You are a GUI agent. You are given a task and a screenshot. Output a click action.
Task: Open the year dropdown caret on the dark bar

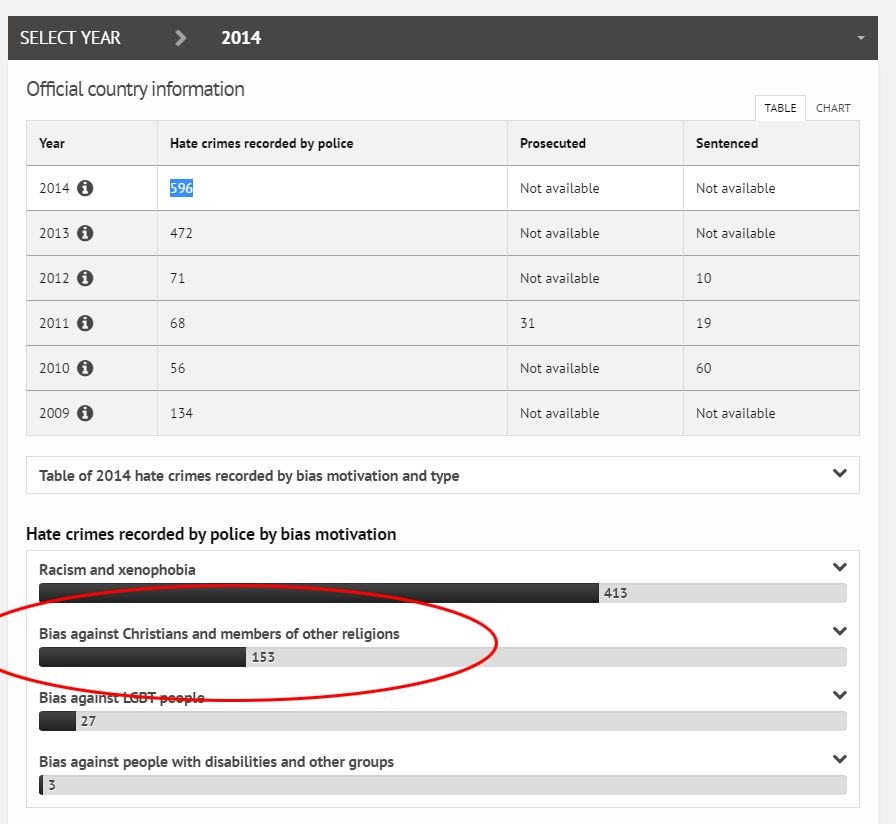pos(861,38)
